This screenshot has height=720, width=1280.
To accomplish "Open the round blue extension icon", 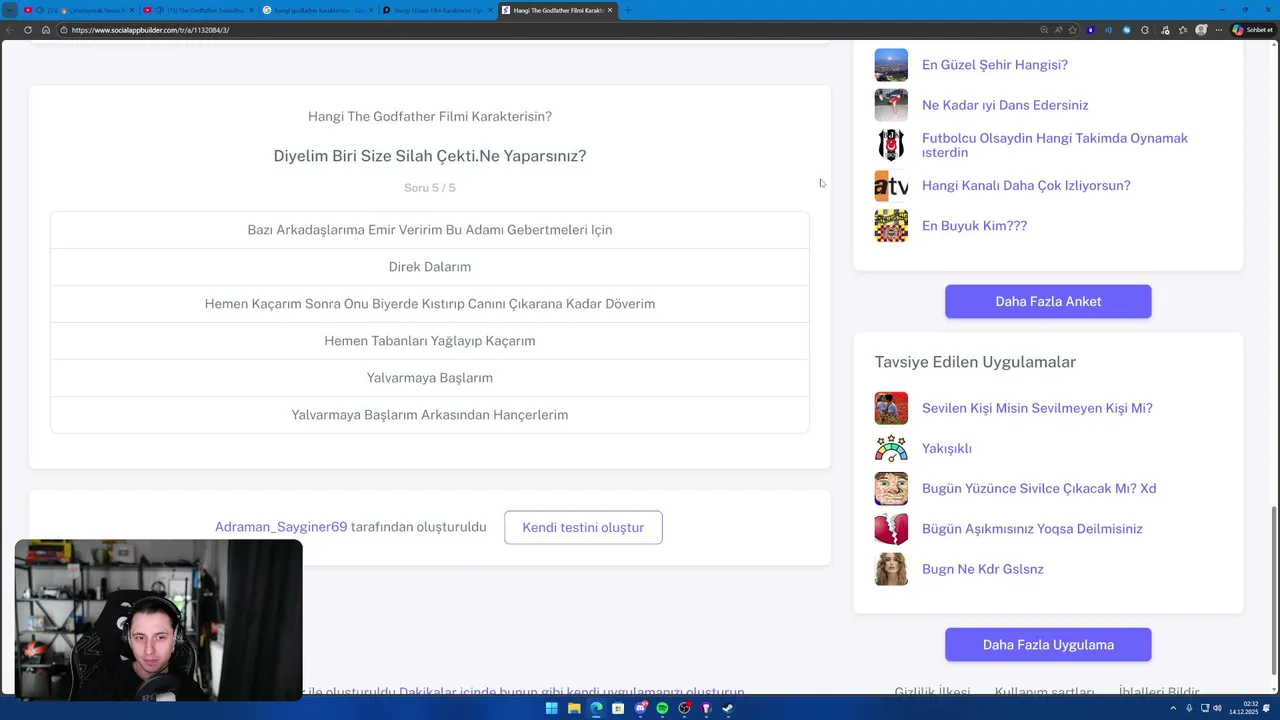I will tap(1127, 30).
